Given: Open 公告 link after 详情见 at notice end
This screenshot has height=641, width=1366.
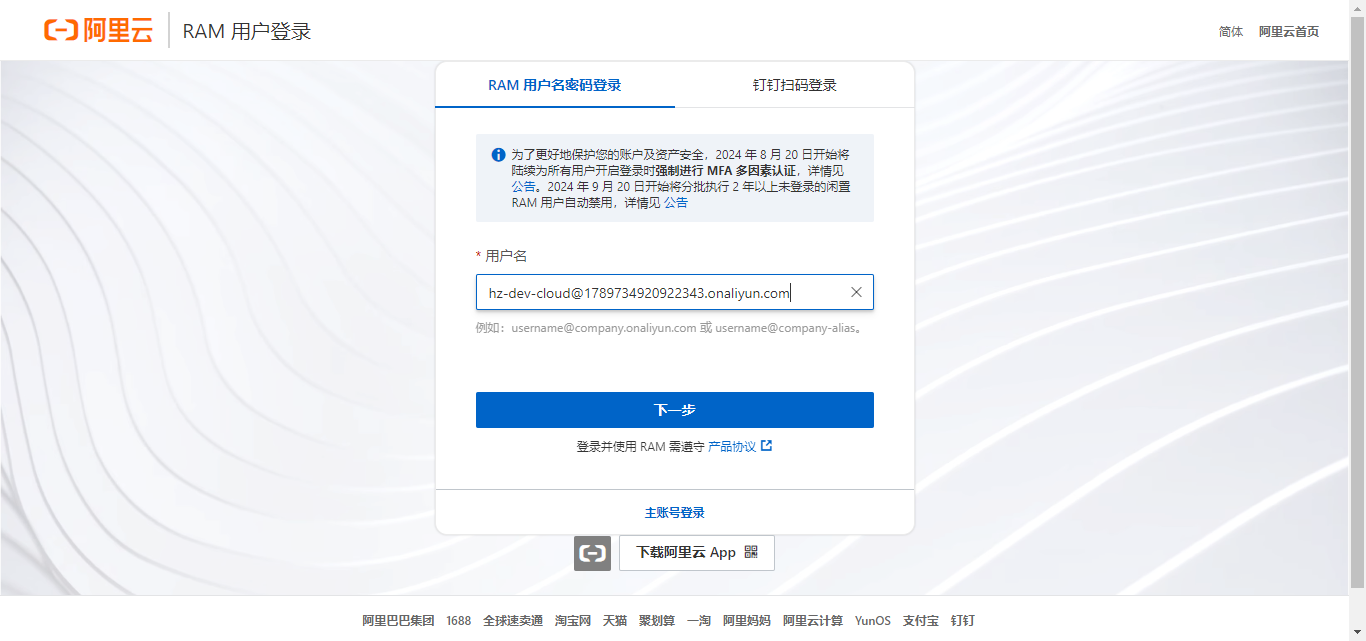Looking at the screenshot, I should (x=676, y=202).
